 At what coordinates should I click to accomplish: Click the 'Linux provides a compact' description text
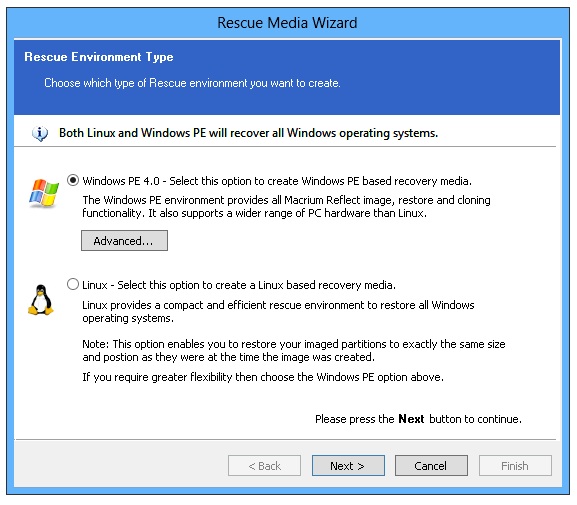pos(278,311)
